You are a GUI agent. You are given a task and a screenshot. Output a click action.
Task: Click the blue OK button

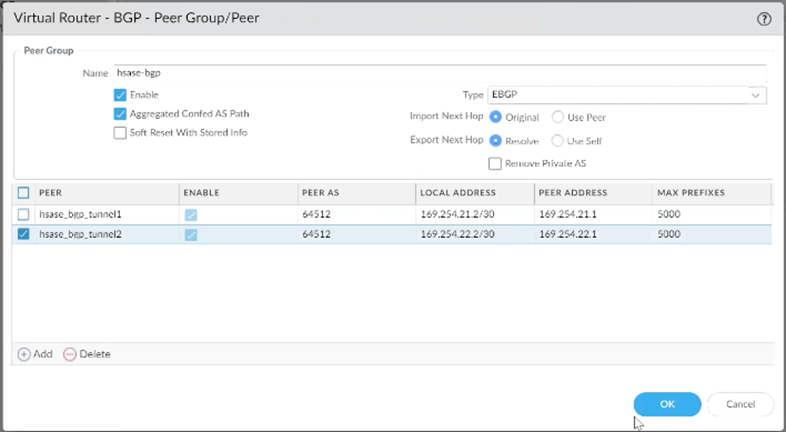pyautogui.click(x=666, y=404)
